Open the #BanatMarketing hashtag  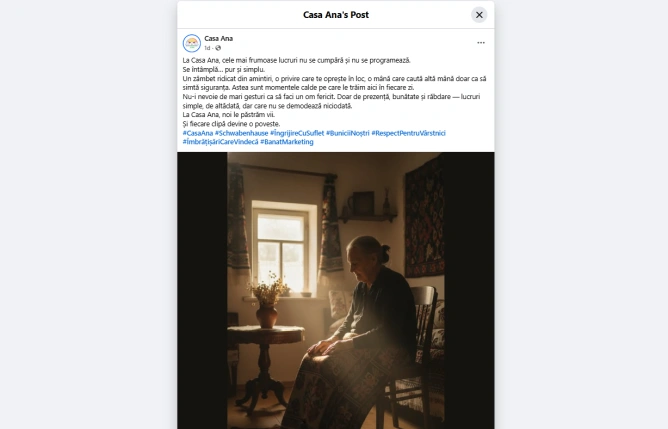point(287,142)
